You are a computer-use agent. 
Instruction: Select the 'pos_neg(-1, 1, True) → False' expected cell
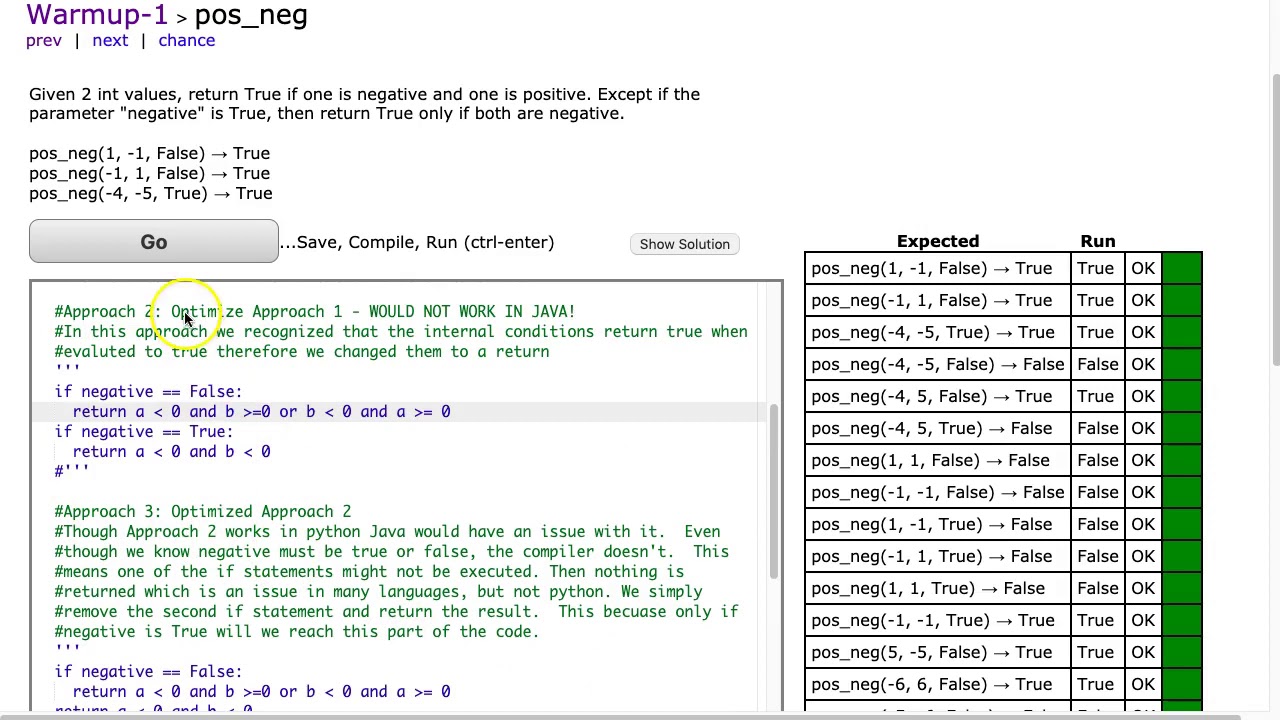tap(937, 556)
